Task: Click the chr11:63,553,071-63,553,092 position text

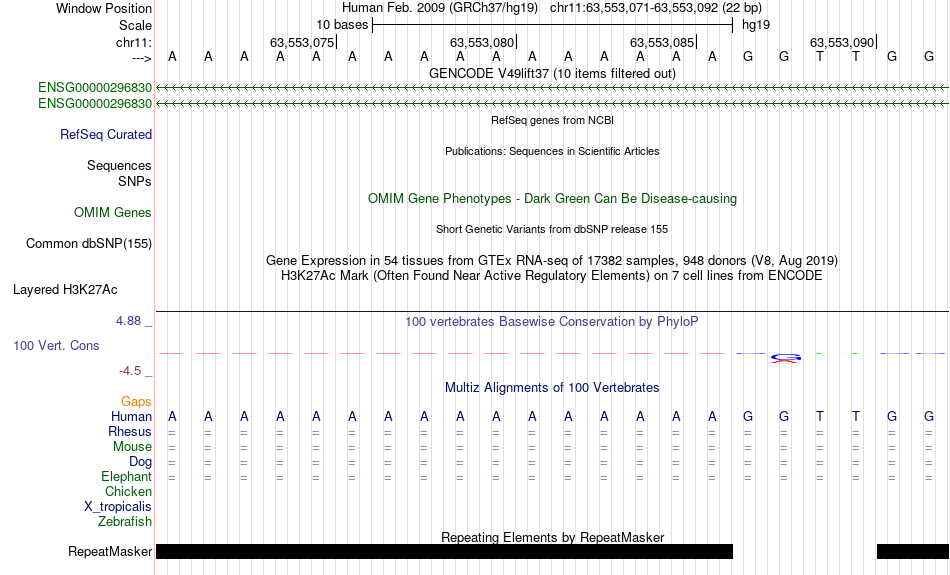Action: click(634, 8)
